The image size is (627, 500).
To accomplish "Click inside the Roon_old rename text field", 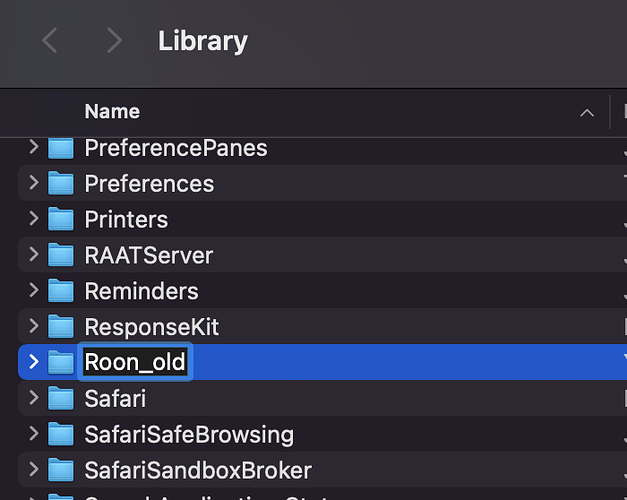I will click(x=135, y=362).
